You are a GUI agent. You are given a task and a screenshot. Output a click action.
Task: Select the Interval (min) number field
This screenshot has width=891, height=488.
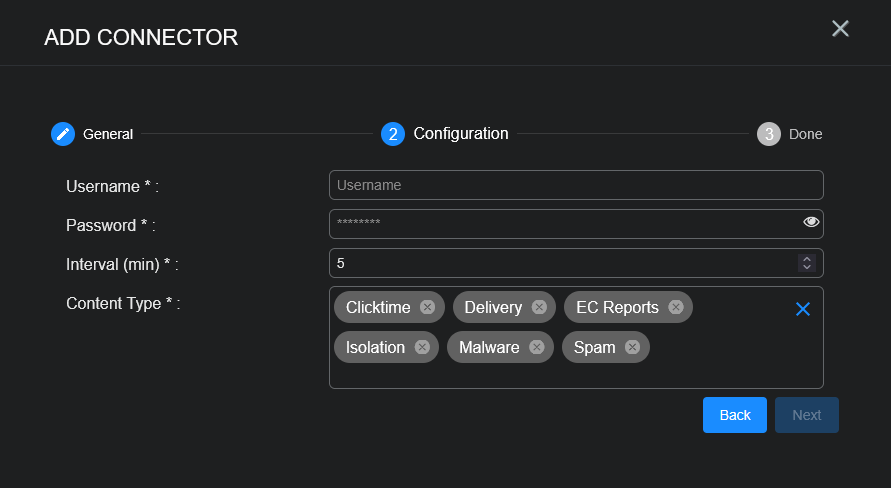560,263
